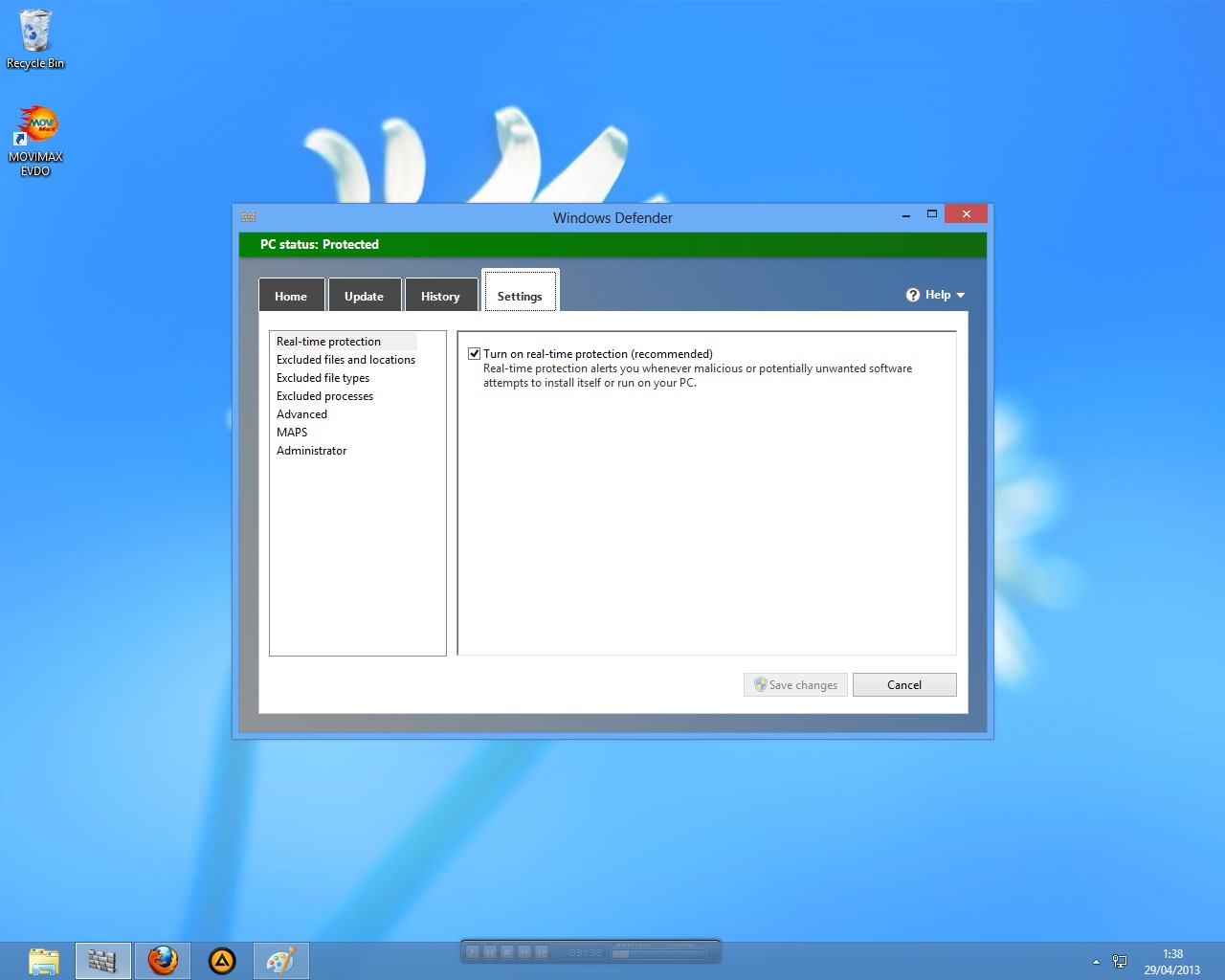The image size is (1225, 980).
Task: Open Paint from the taskbar
Action: pyautogui.click(x=281, y=961)
